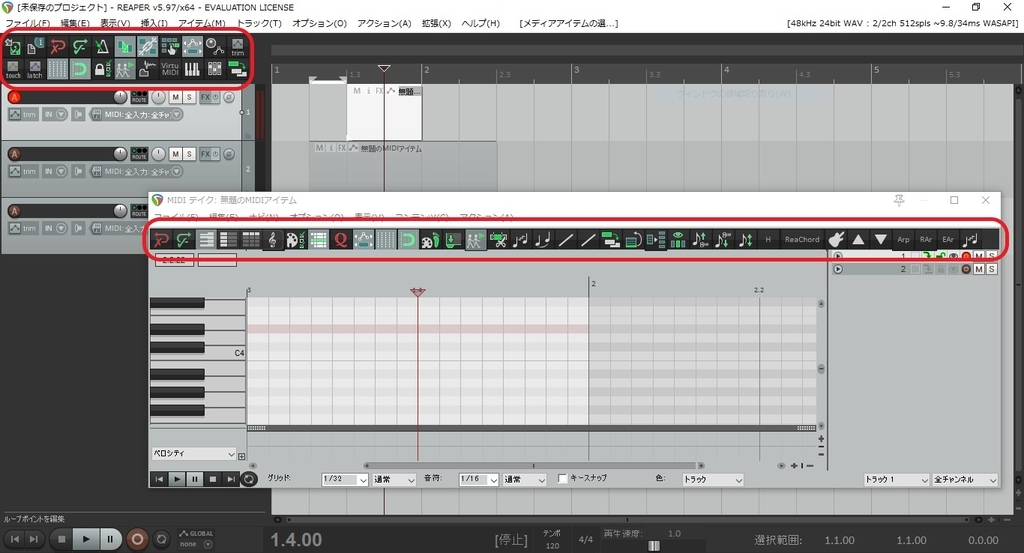The image size is (1024, 553).
Task: Click the Arp button in MIDI toolbar
Action: point(903,240)
